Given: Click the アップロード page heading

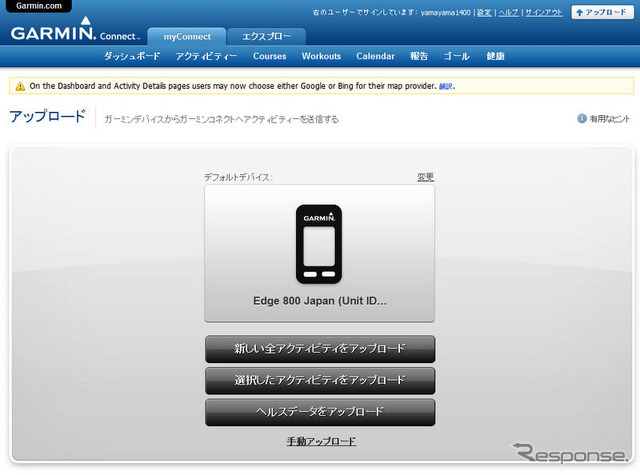Looking at the screenshot, I should tap(48, 117).
